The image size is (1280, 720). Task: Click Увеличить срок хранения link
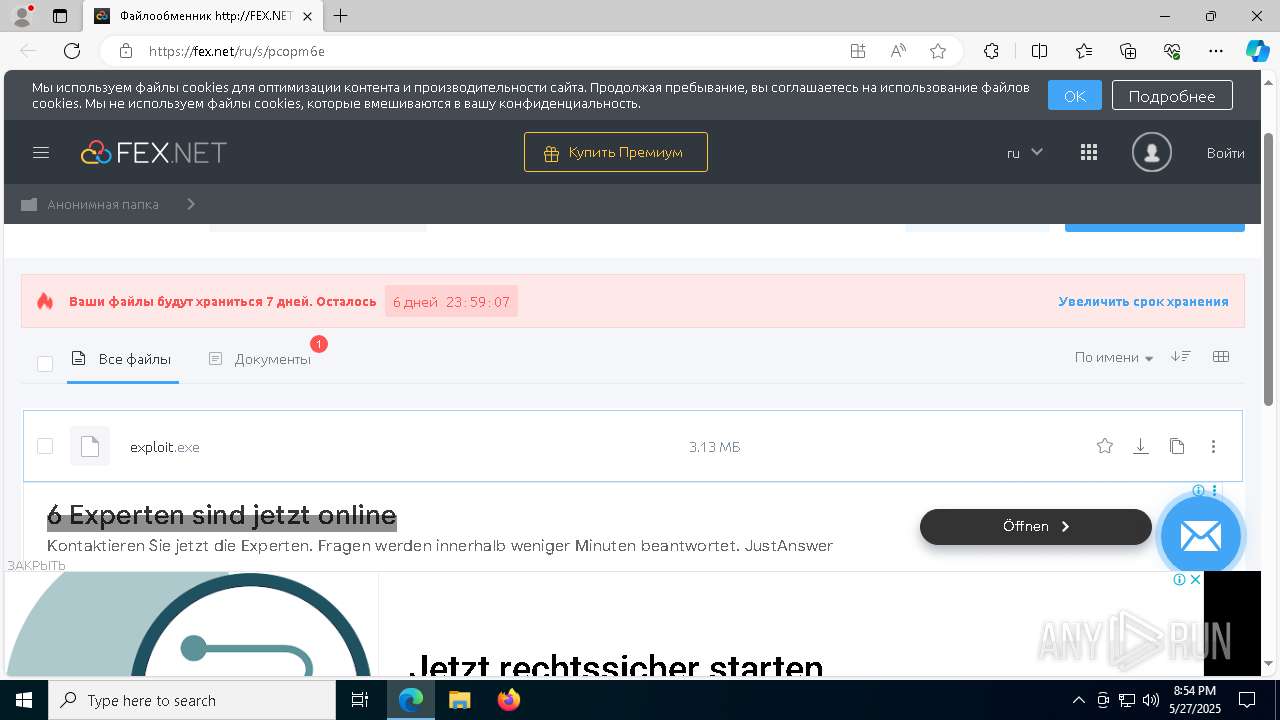click(1144, 301)
